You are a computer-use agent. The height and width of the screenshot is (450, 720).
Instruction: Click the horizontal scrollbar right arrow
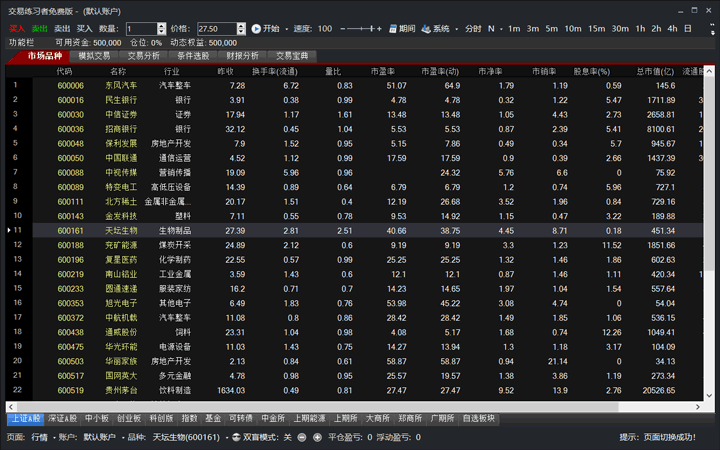(698, 407)
